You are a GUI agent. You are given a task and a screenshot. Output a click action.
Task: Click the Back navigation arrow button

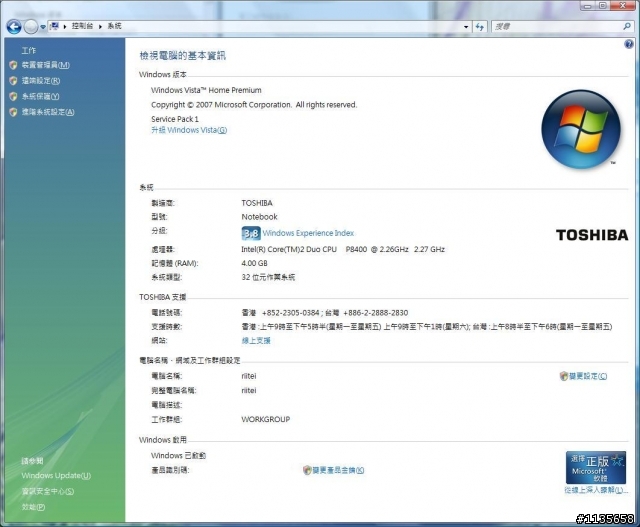click(14, 27)
